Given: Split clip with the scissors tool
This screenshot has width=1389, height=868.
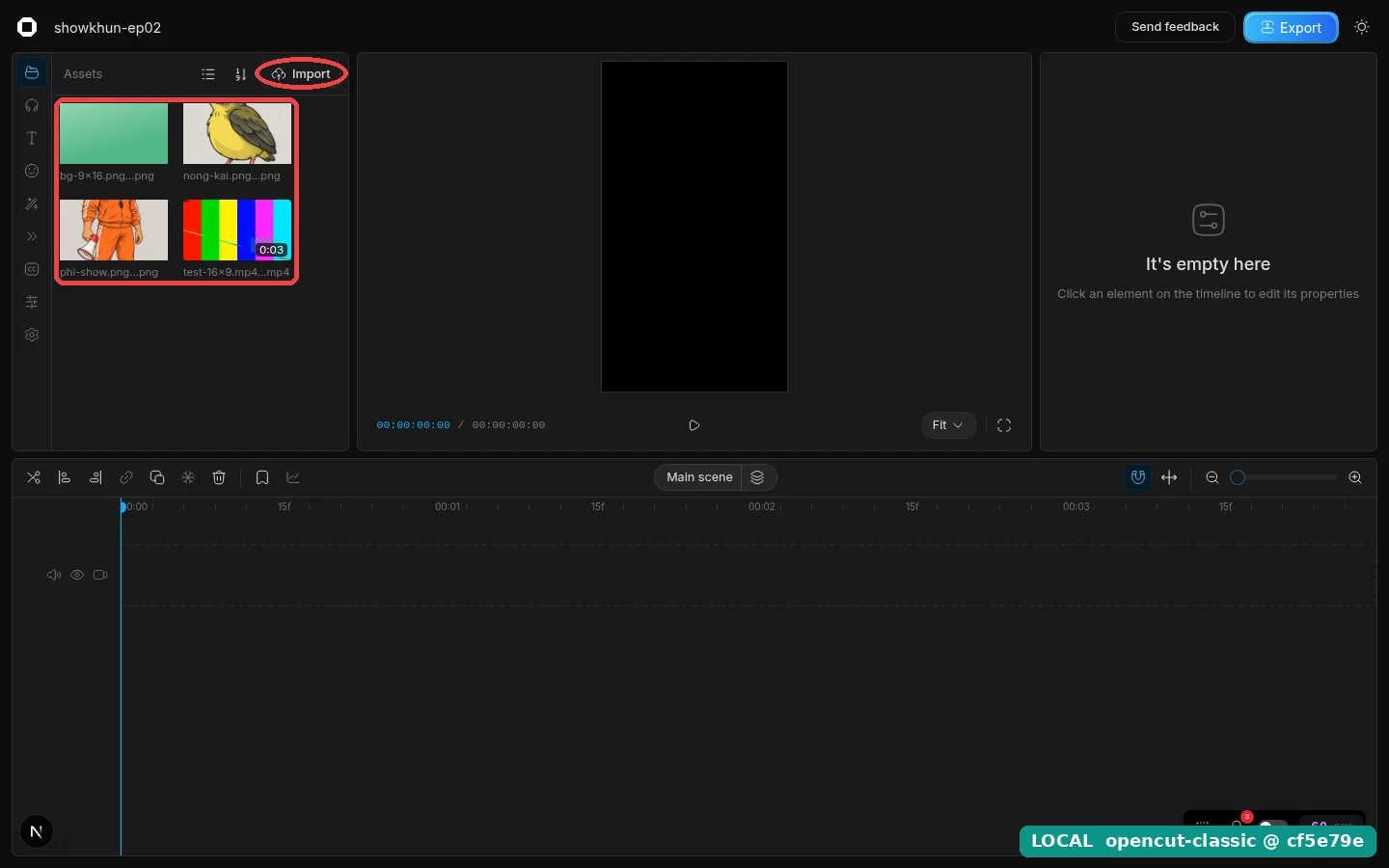Looking at the screenshot, I should 34,477.
